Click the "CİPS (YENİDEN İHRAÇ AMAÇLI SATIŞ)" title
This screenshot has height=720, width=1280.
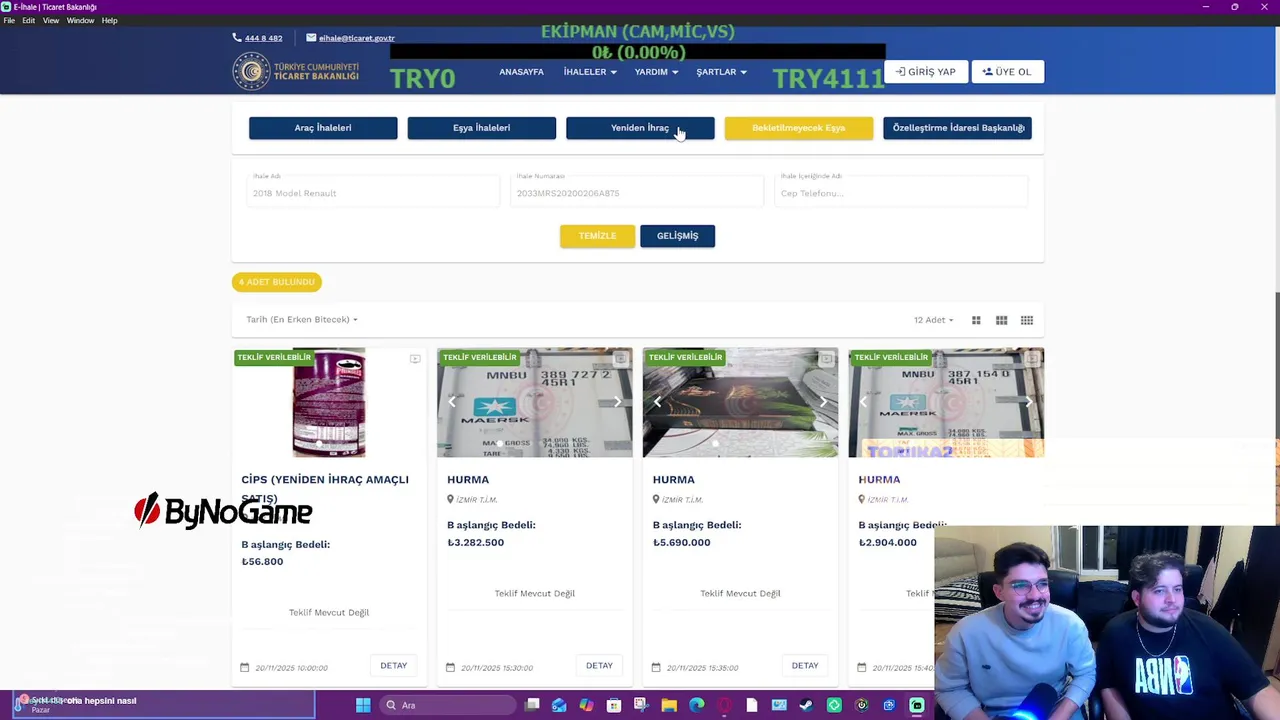(x=325, y=489)
